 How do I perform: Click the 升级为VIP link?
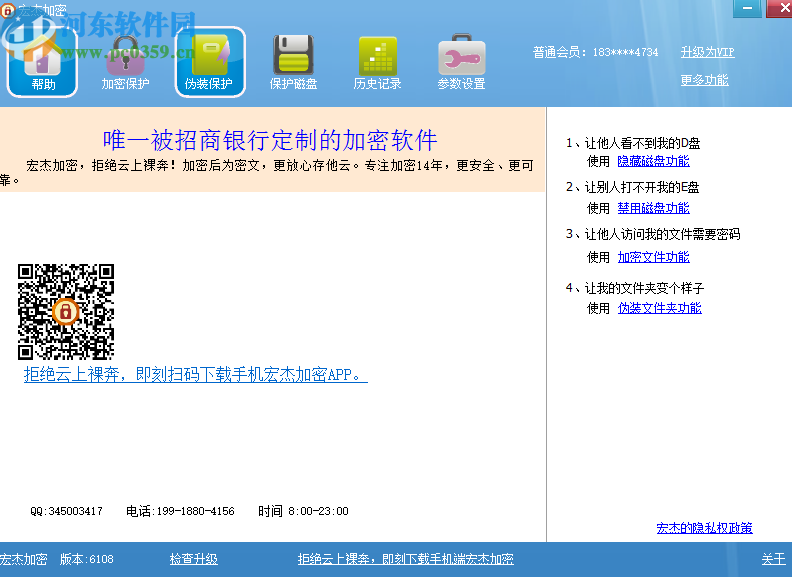coord(707,52)
